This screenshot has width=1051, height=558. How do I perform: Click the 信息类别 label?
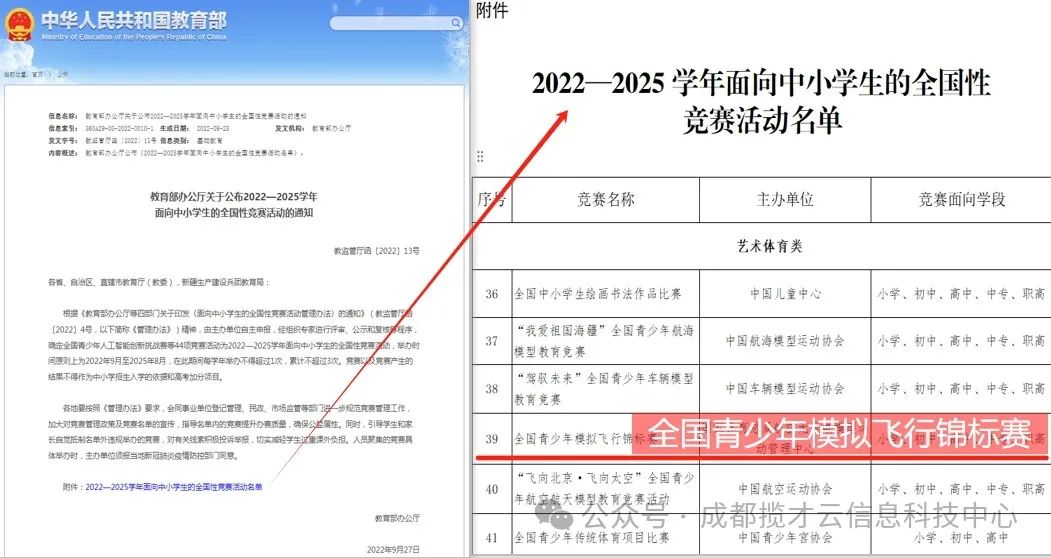(x=176, y=141)
